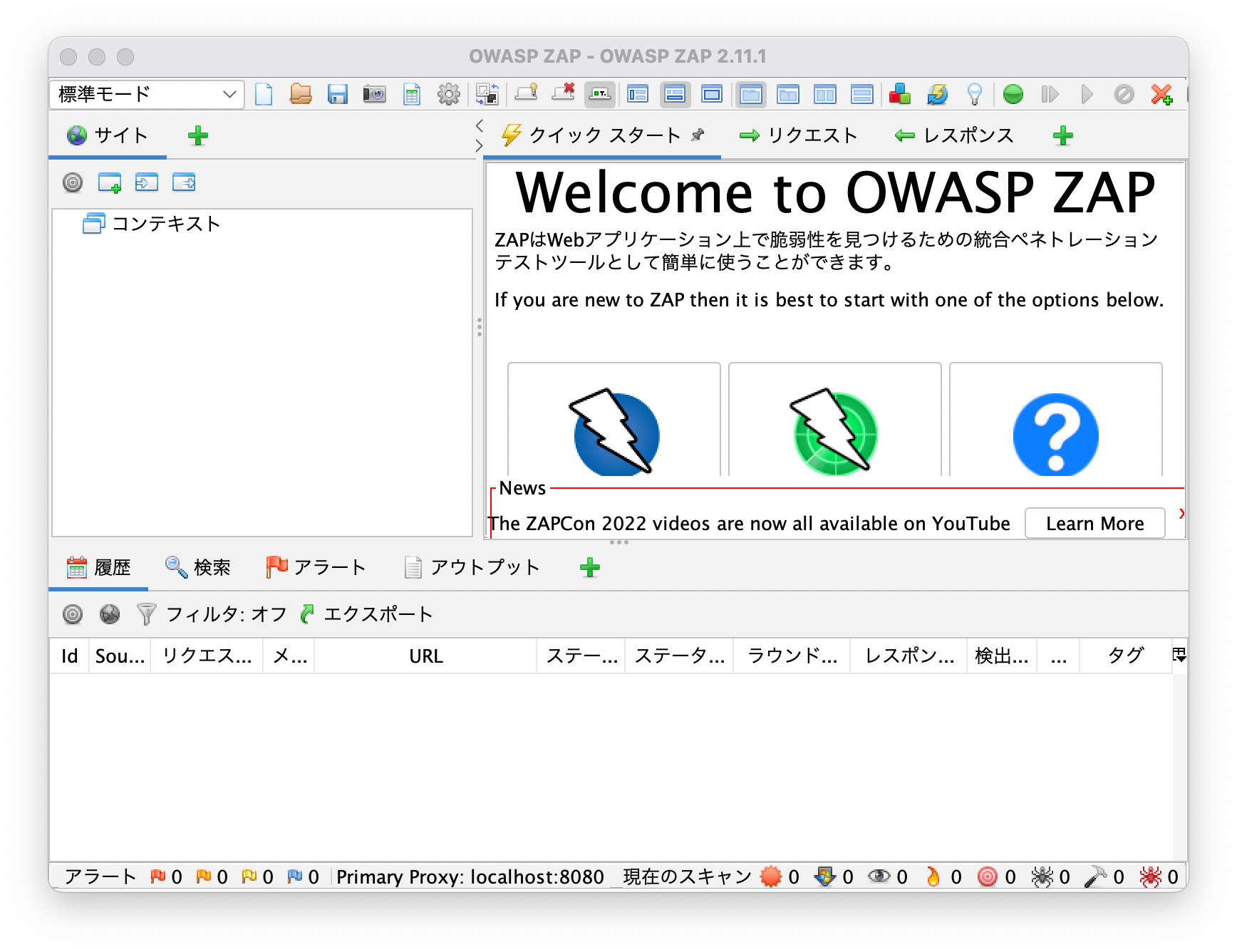
Task: Toggle the expand Sites tabs layout button
Action: point(638,94)
